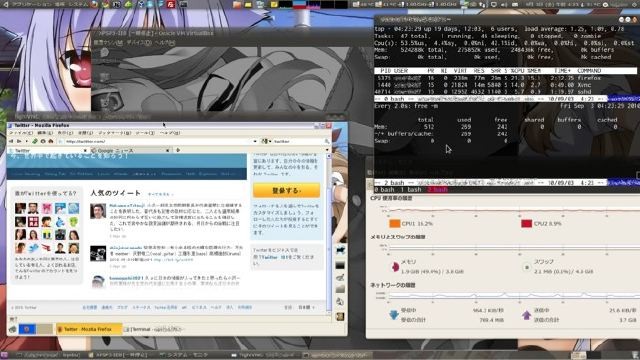Click the Terminal taskbar button inside VM
Screen dimensions: 640x360
154,329
